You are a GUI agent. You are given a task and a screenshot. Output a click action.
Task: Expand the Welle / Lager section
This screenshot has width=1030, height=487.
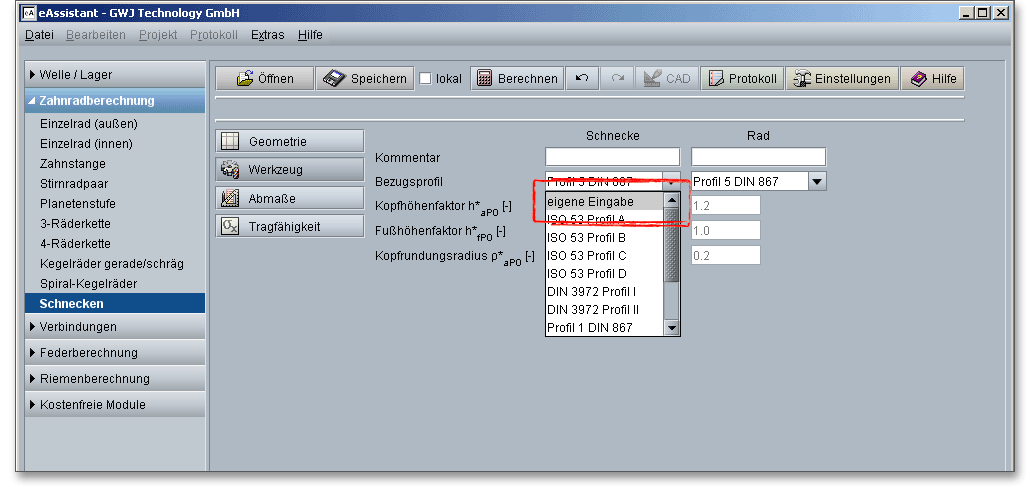tap(115, 75)
